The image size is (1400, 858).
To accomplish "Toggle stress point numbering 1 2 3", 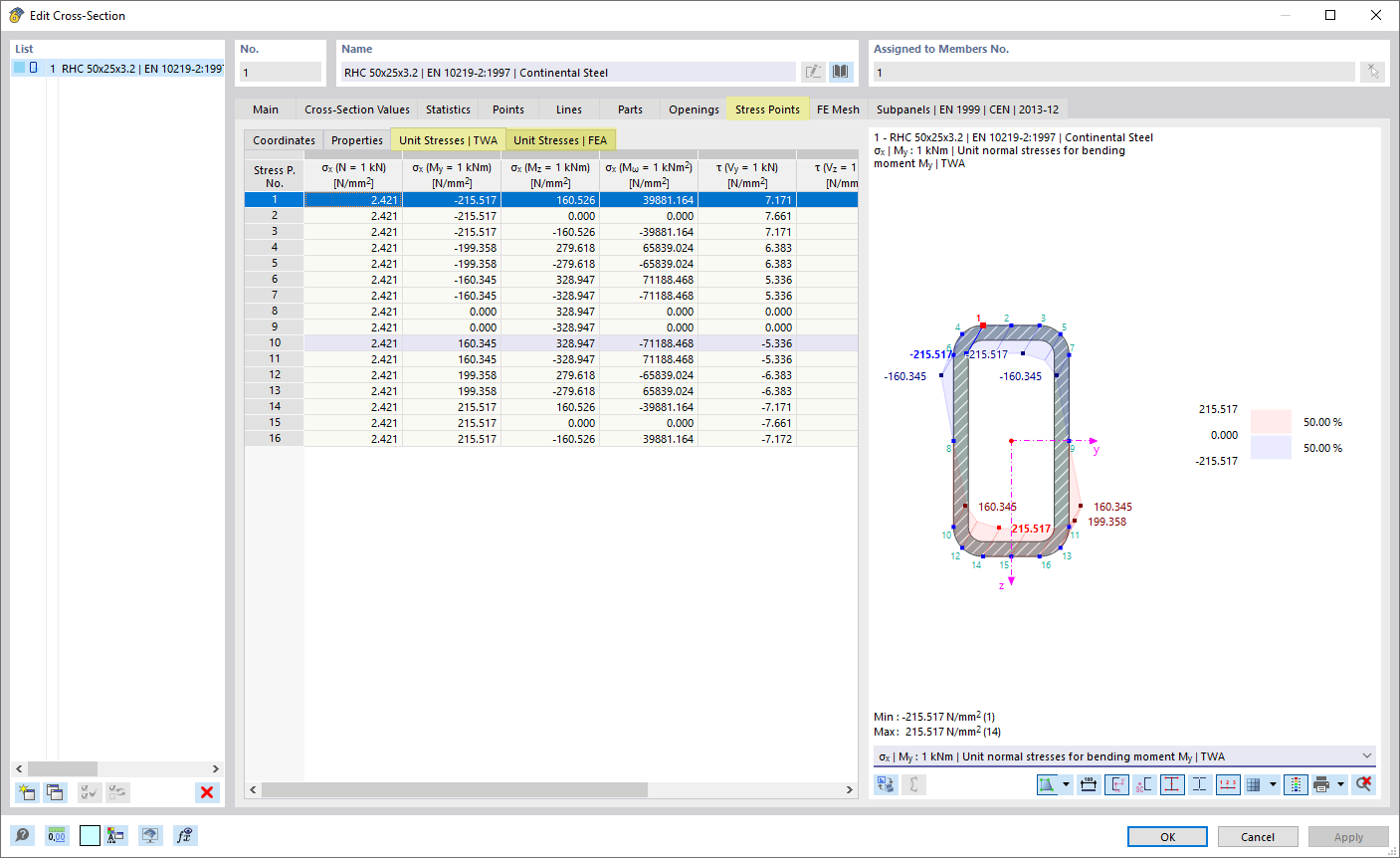I will 1228,784.
